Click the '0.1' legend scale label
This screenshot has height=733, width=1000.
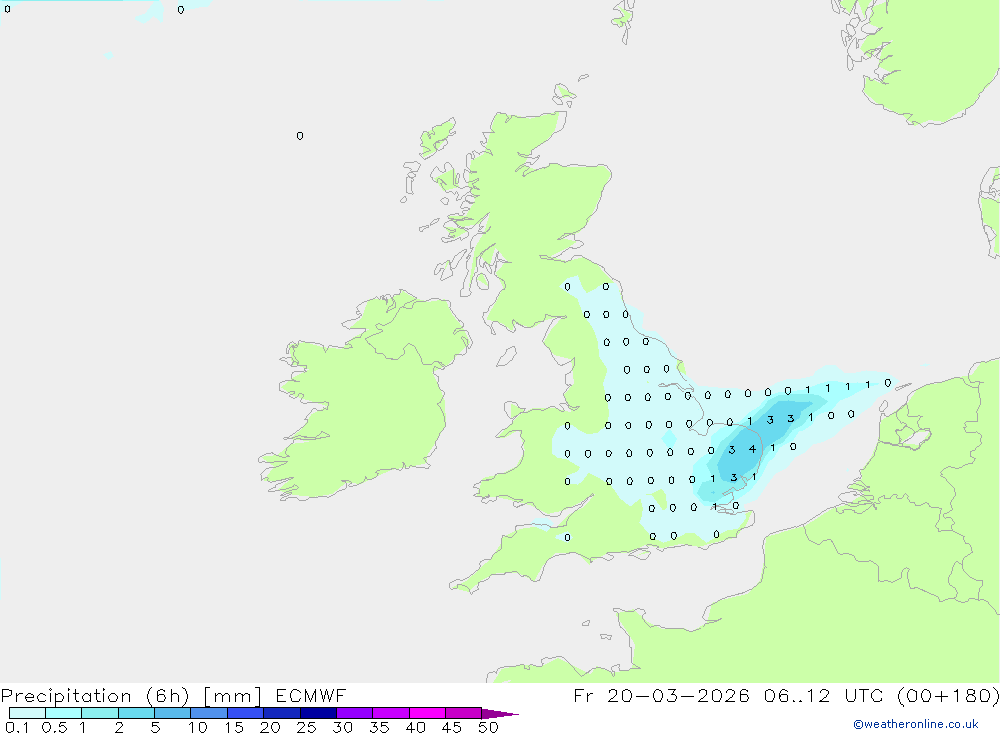[17, 727]
